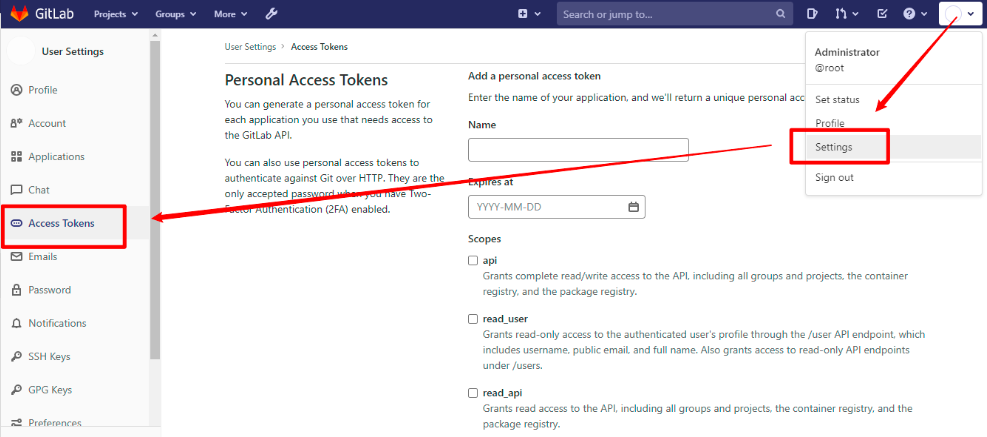987x437 pixels.
Task: Click the GitLab fox logo
Action: click(x=20, y=14)
